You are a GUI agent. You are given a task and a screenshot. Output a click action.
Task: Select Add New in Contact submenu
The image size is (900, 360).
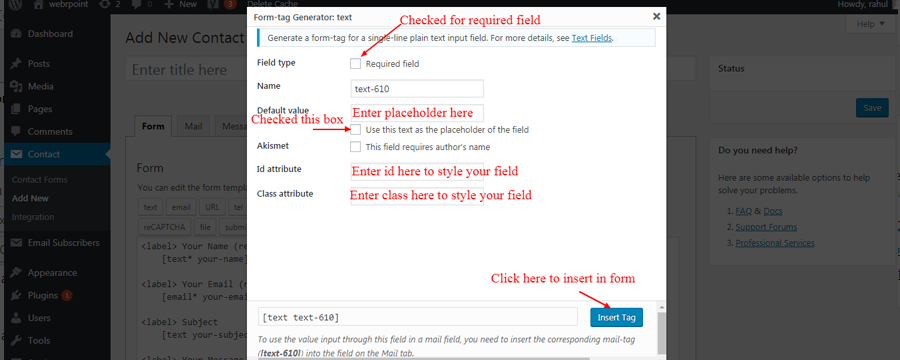tap(30, 198)
